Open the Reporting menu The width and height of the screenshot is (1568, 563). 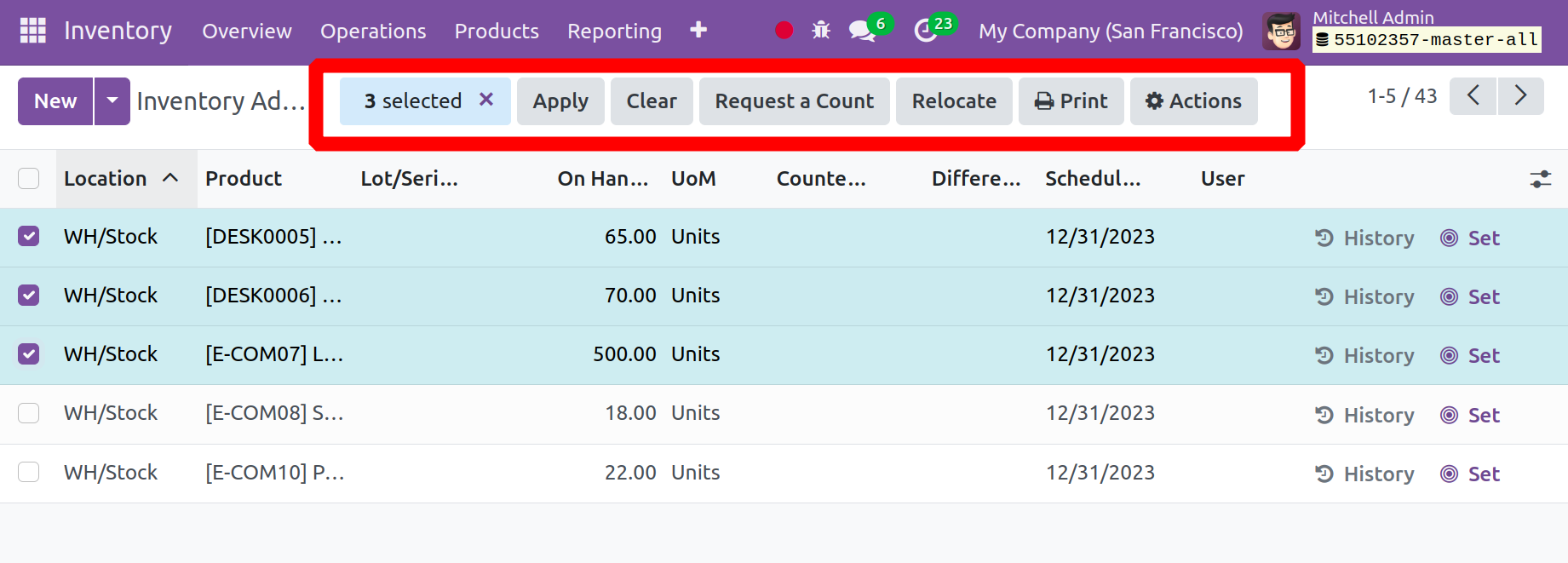(614, 32)
